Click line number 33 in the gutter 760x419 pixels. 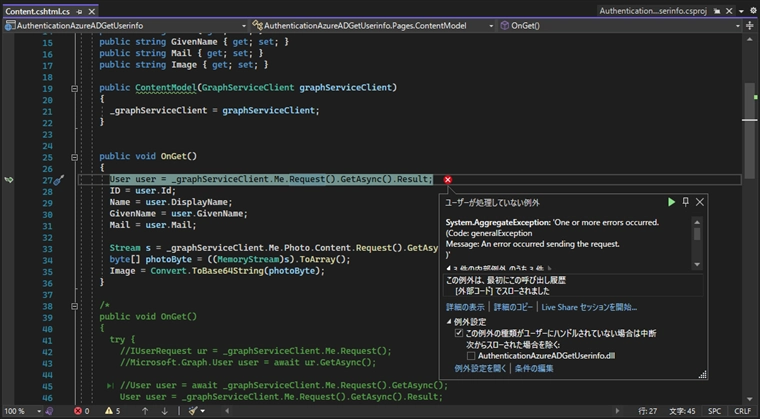pos(47,249)
